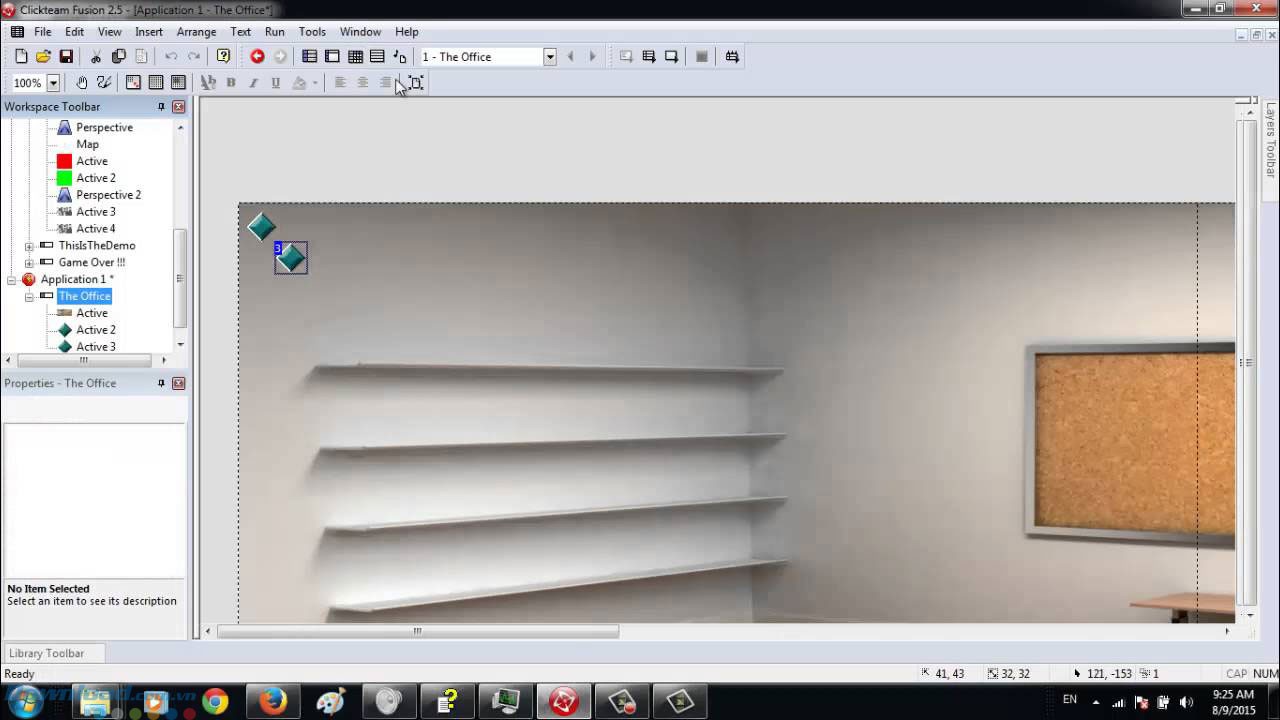Screen dimensions: 1280x720
Task: Open the Insert menu
Action: tap(148, 31)
